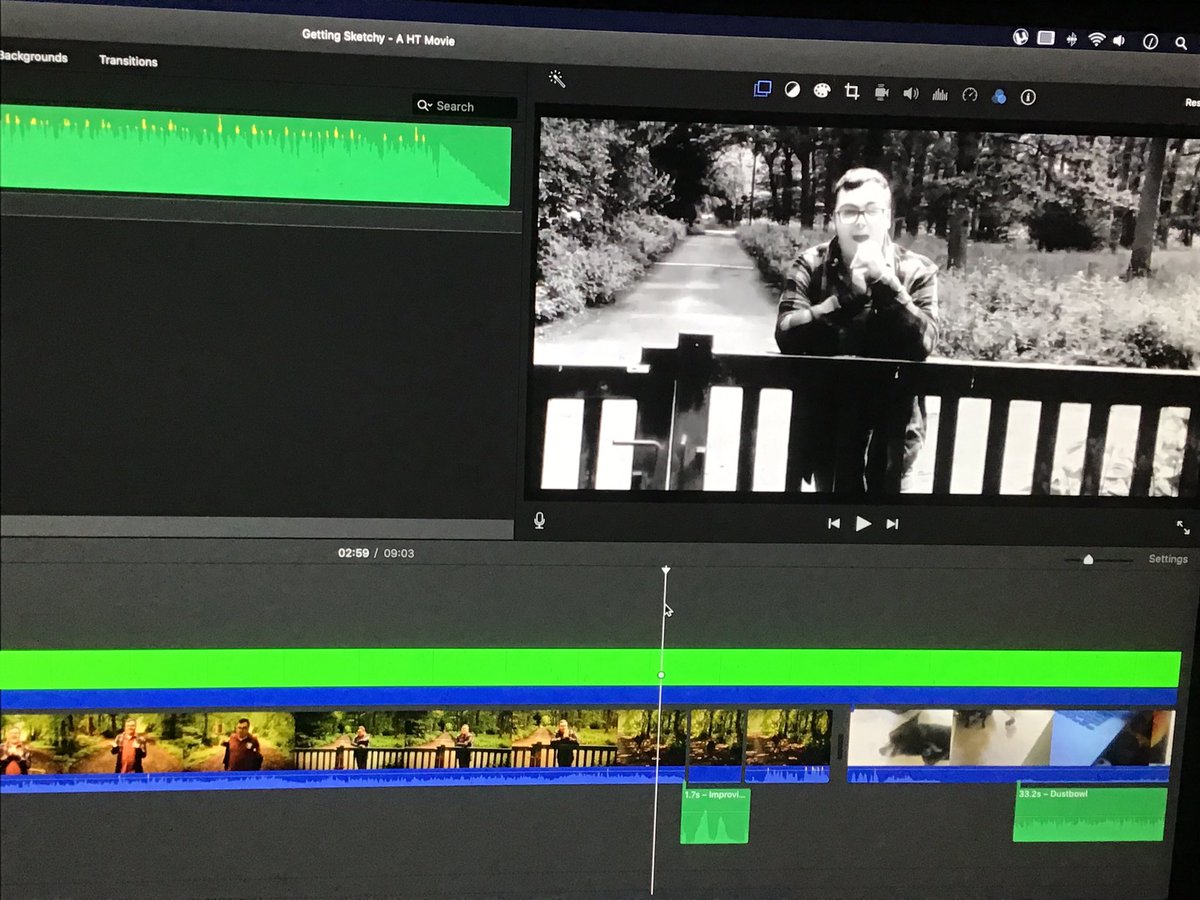This screenshot has width=1200, height=900.
Task: Click the playhead handle atop the timeline
Action: pos(666,571)
